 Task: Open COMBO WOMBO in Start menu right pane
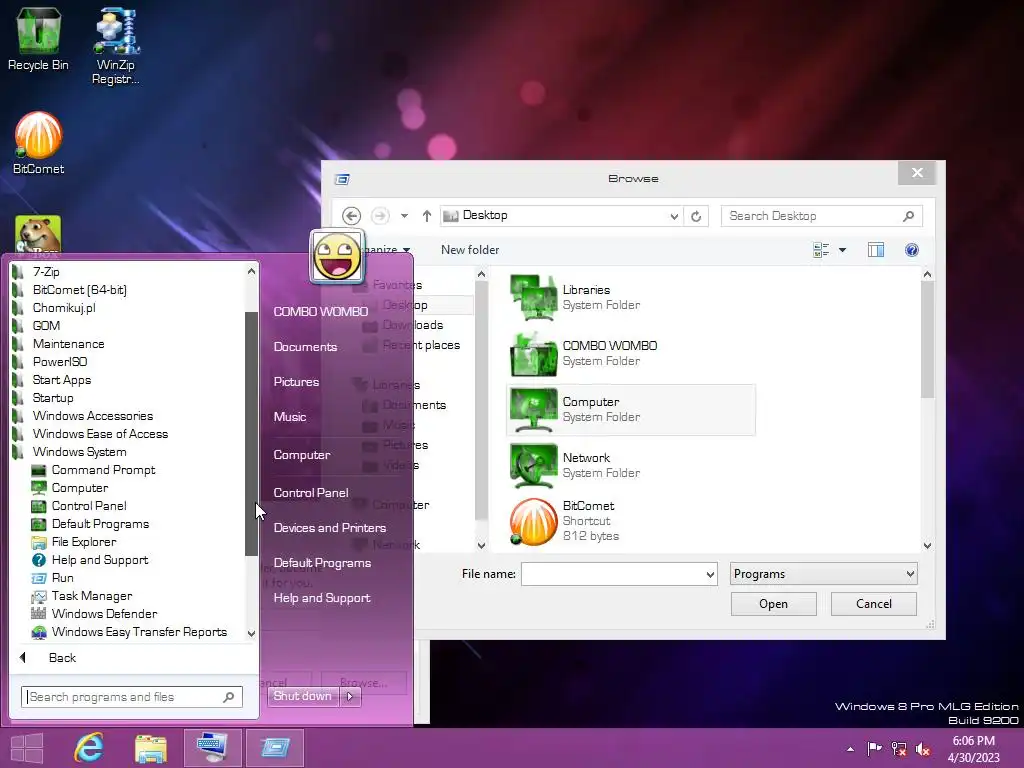[321, 312]
